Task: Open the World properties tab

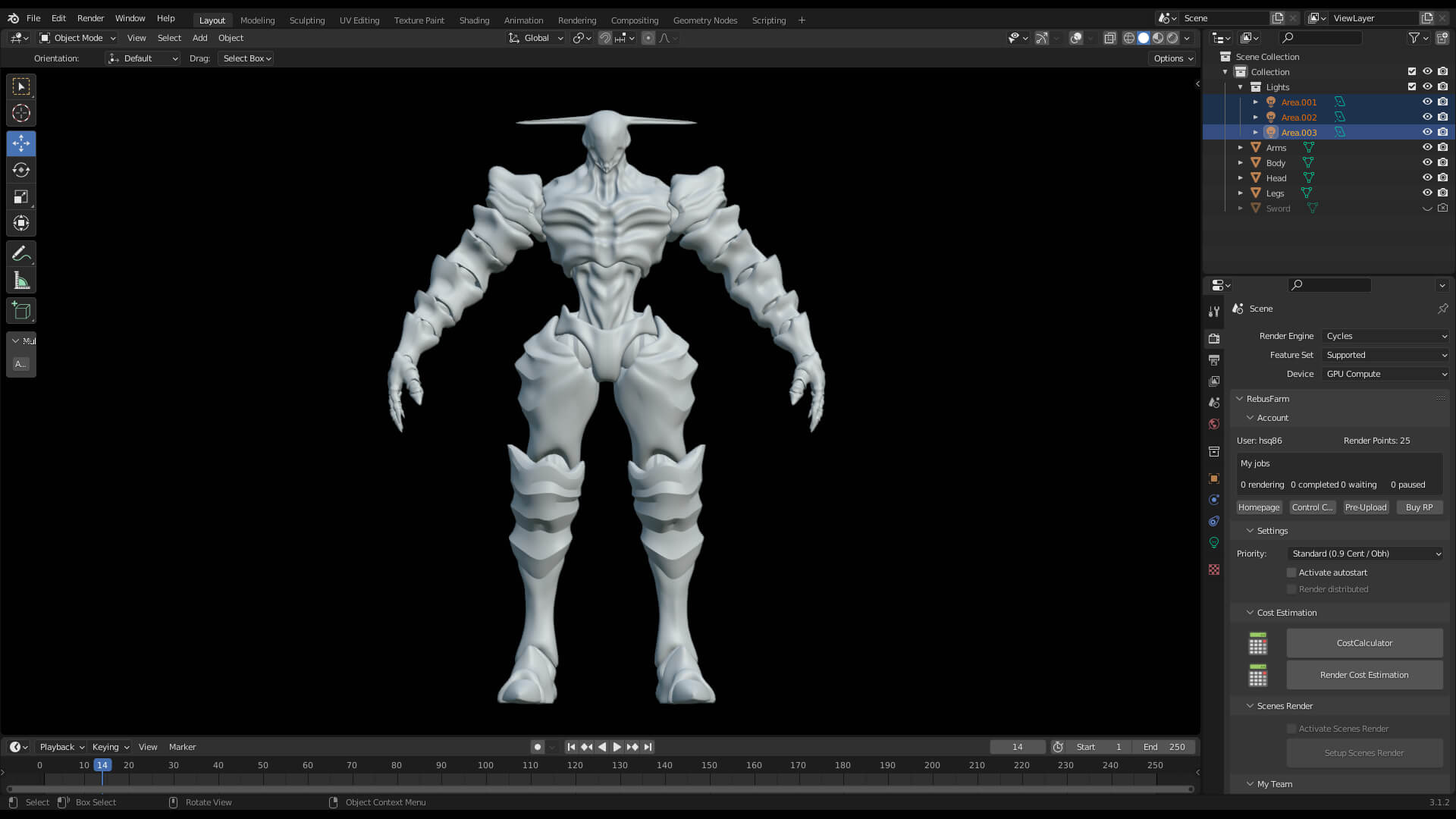Action: pos(1214,424)
